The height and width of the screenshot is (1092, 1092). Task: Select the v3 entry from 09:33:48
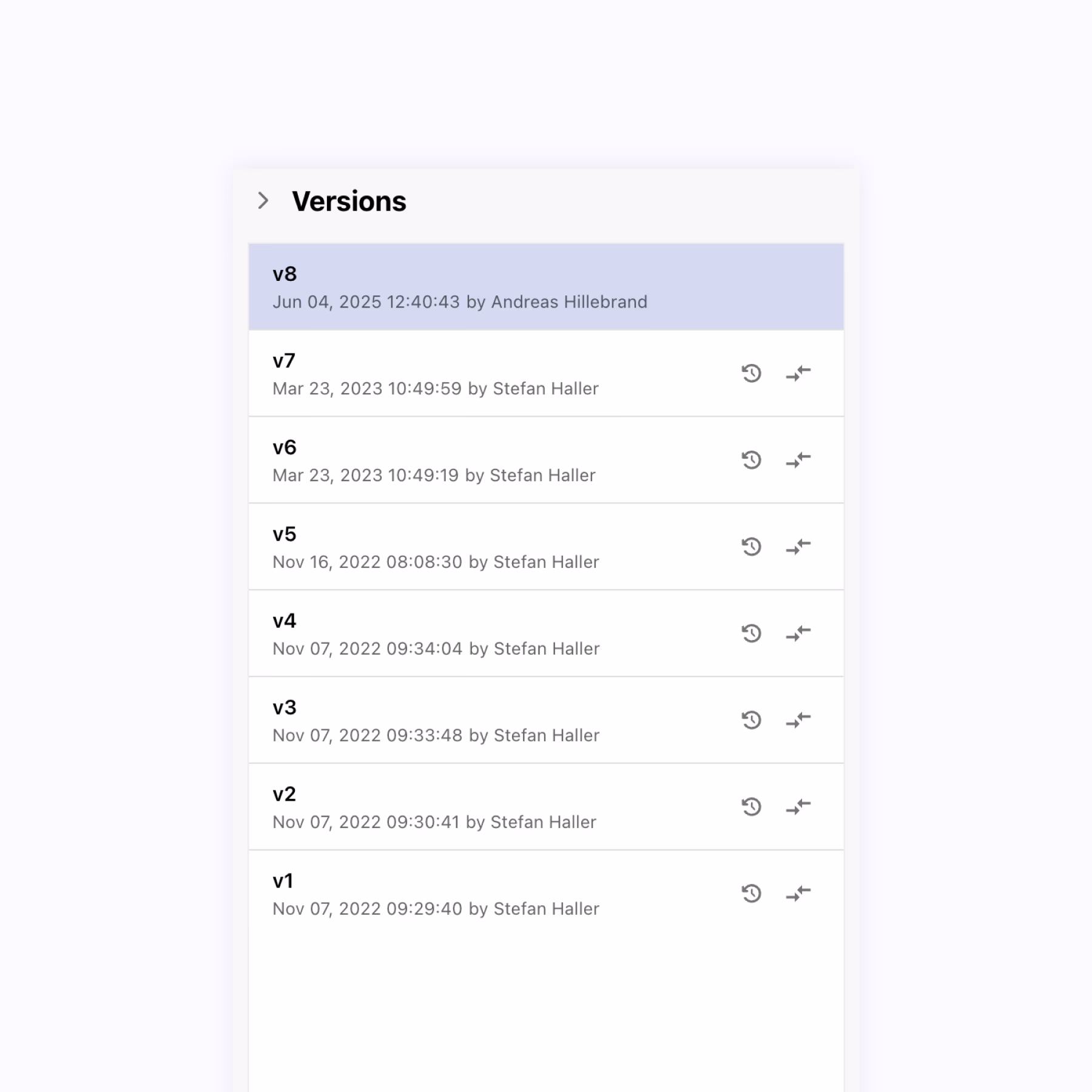(x=546, y=720)
